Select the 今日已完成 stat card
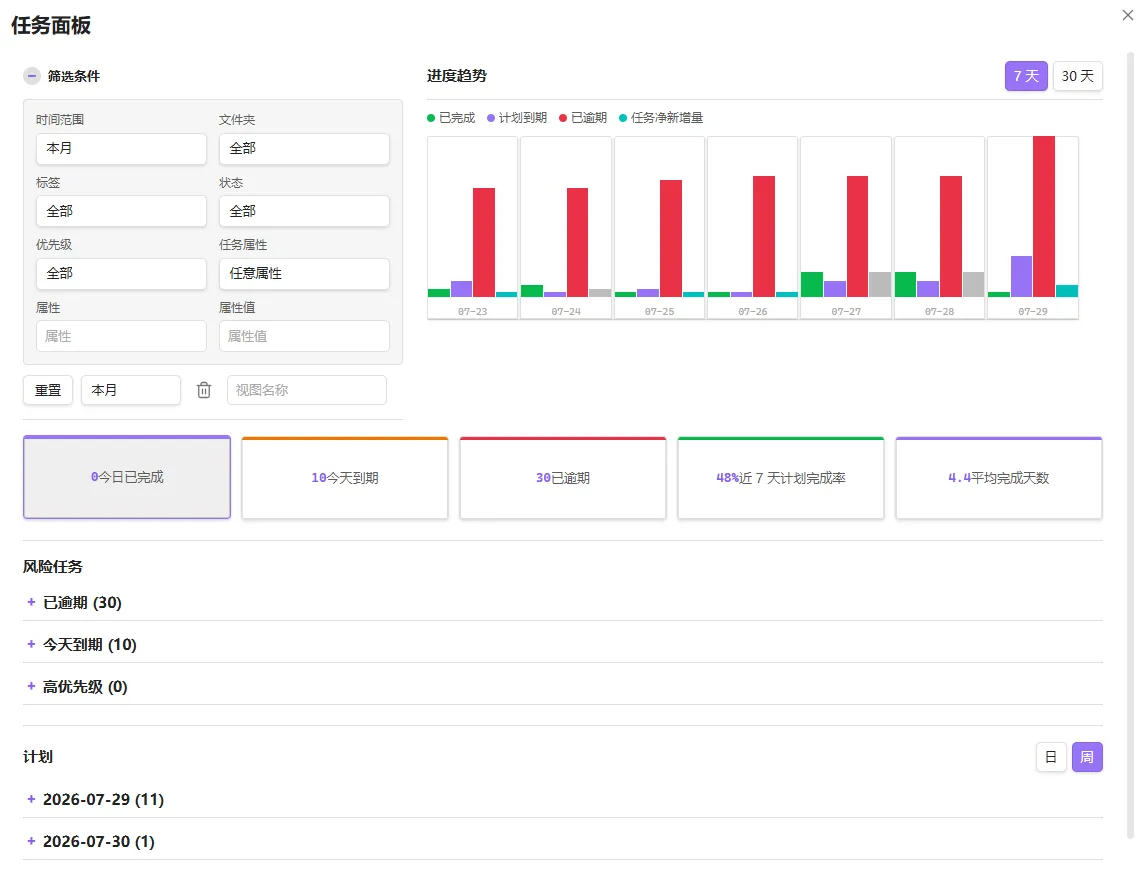This screenshot has height=875, width=1148. [127, 477]
